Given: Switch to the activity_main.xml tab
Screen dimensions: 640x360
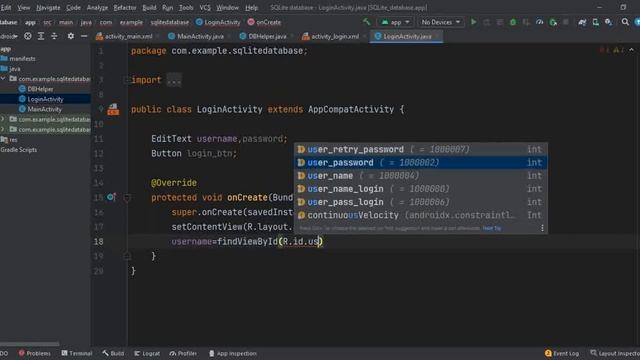Looking at the screenshot, I should pos(124,36).
